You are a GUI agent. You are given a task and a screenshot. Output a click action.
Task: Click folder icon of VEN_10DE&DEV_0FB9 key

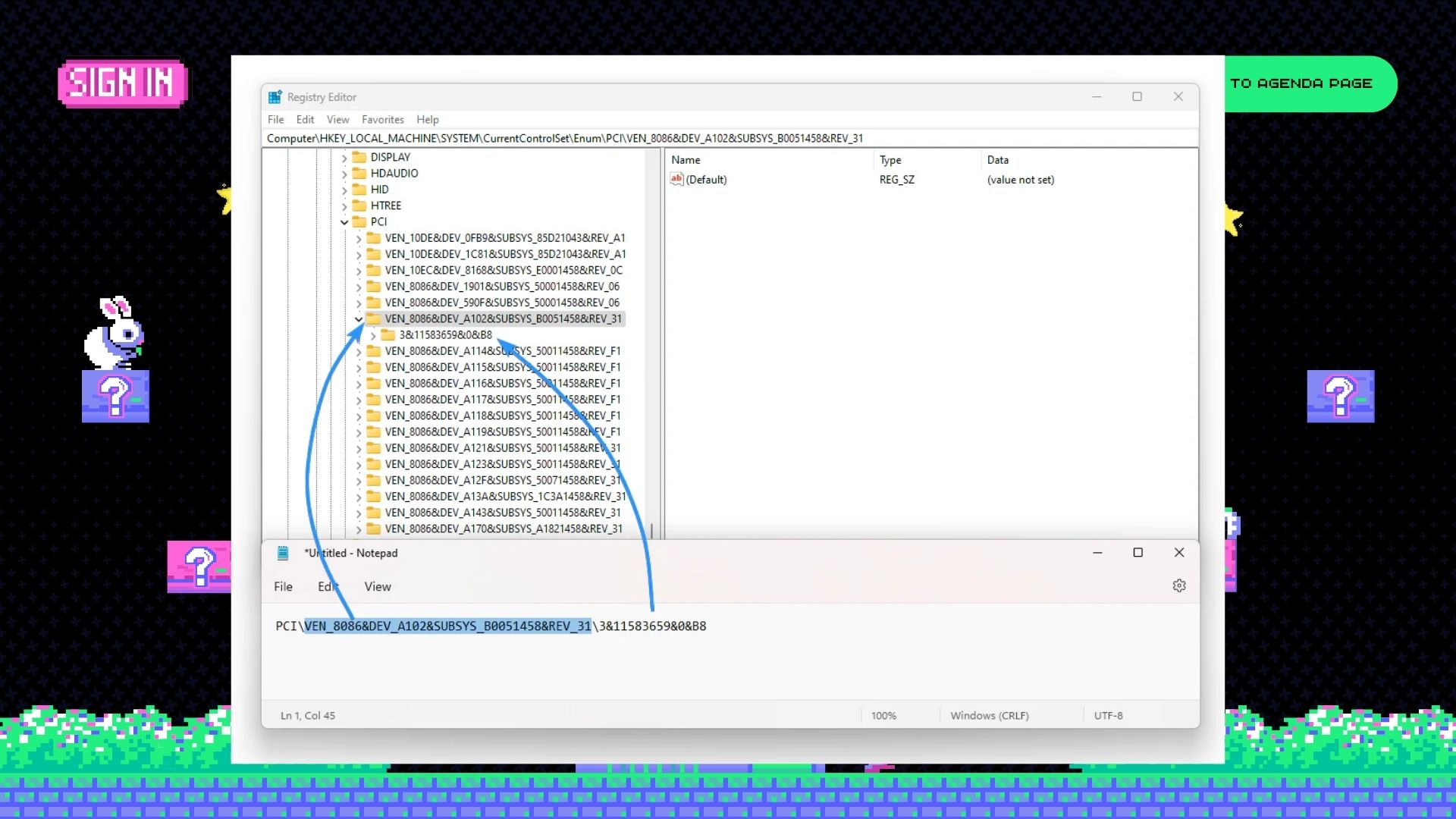[x=374, y=237]
